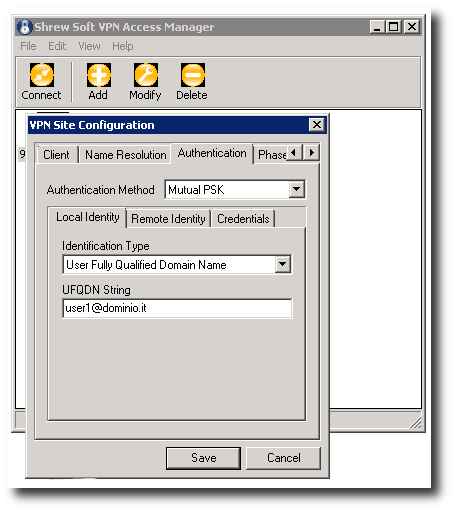
Task: Select the Local Identity sub-tab
Action: point(88,217)
